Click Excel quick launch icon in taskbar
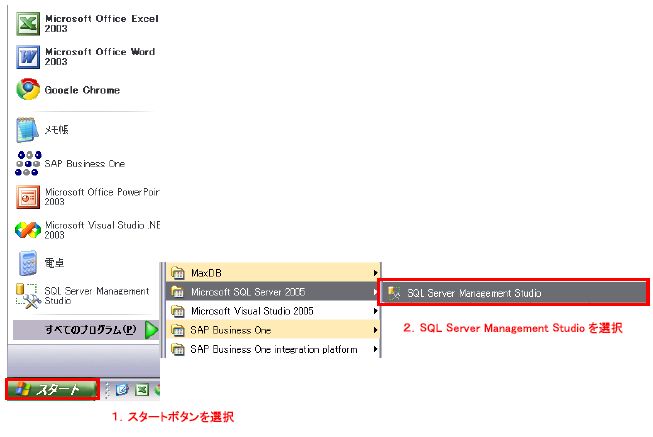The height and width of the screenshot is (437, 653). (x=142, y=390)
